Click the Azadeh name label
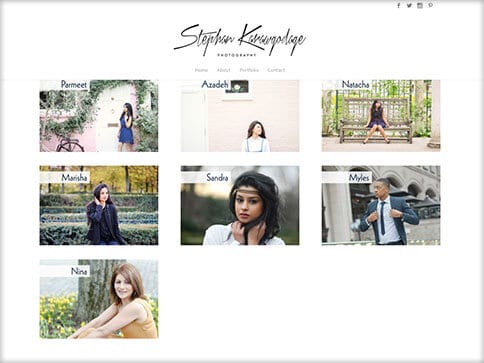Viewport: 484px width, 363px height. click(215, 84)
